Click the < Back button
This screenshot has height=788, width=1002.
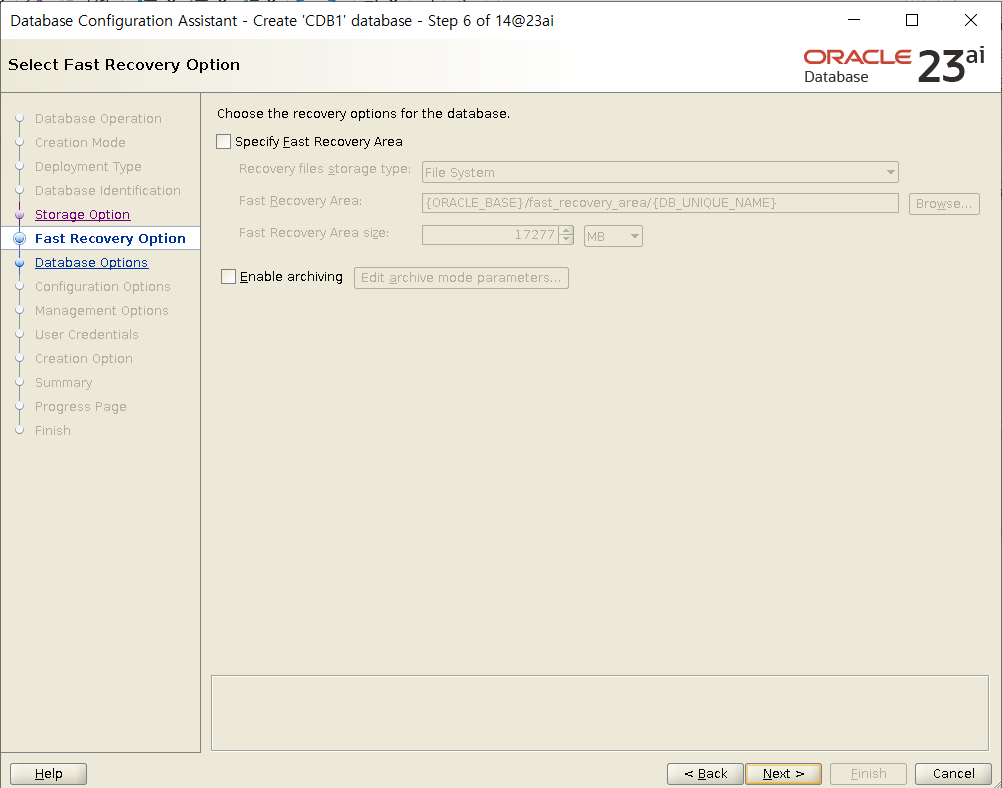tap(705, 773)
